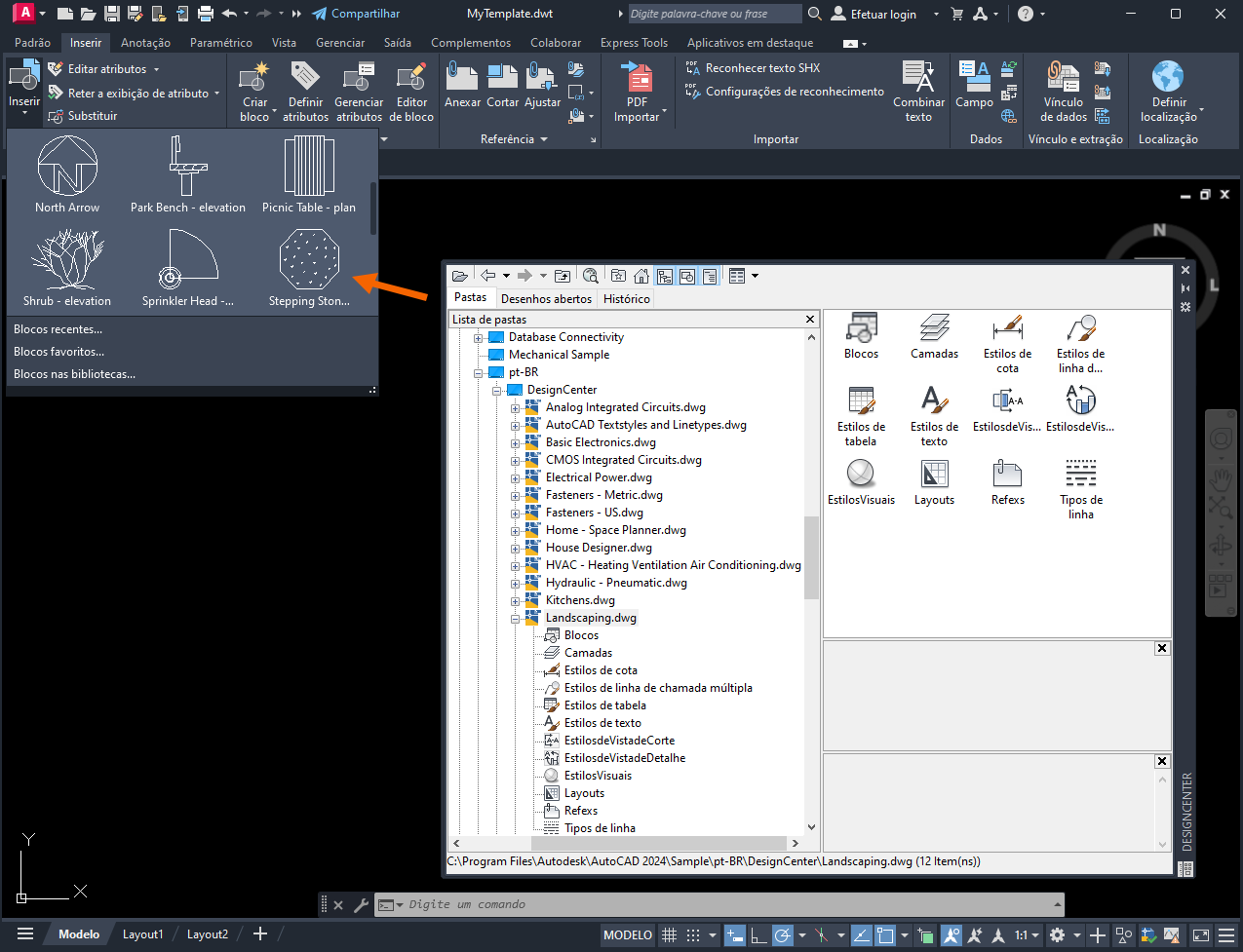Click the search keyword field
This screenshot has height=952, width=1243.
(x=715, y=14)
